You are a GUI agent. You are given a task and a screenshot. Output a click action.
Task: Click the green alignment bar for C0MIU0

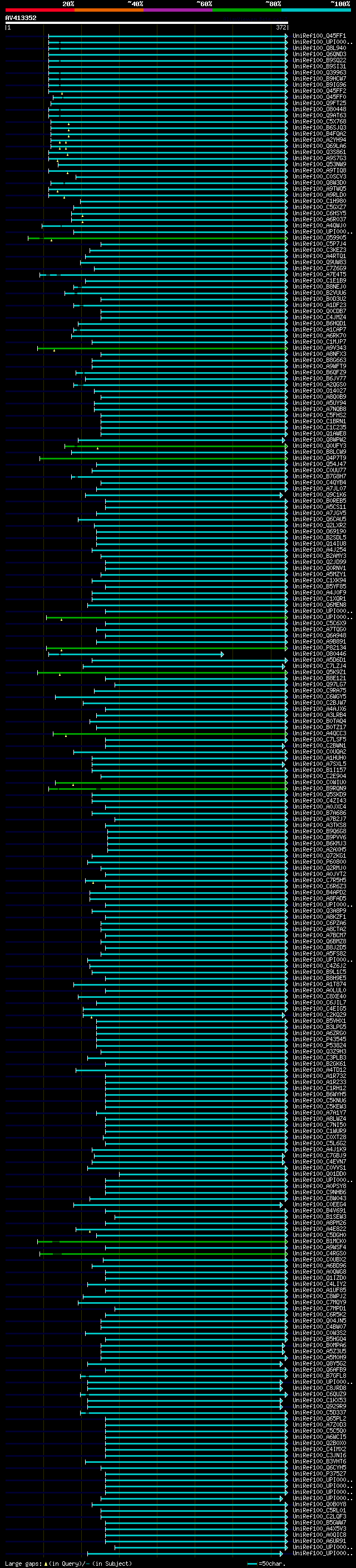[171, 782]
